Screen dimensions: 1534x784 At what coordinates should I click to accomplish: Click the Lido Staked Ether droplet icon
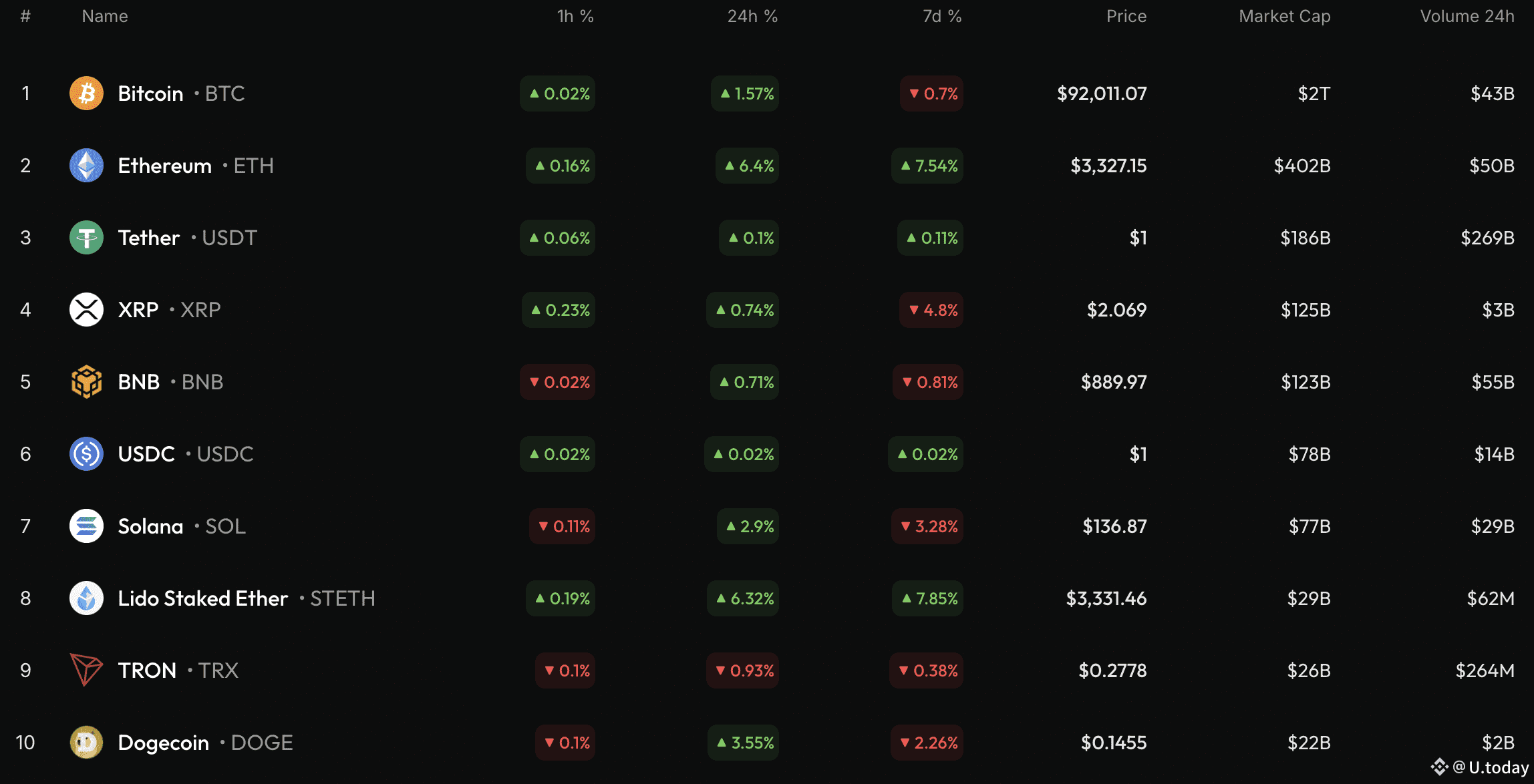[86, 598]
